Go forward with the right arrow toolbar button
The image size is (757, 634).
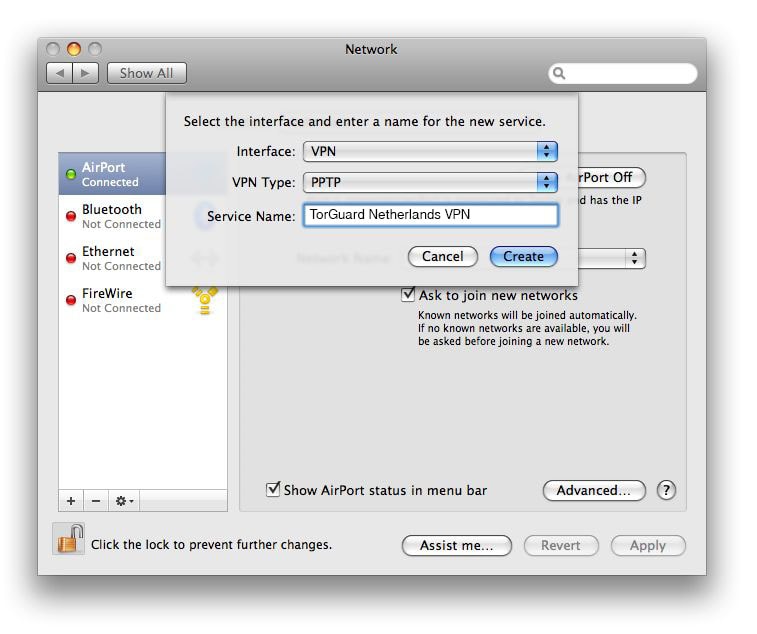pos(85,73)
